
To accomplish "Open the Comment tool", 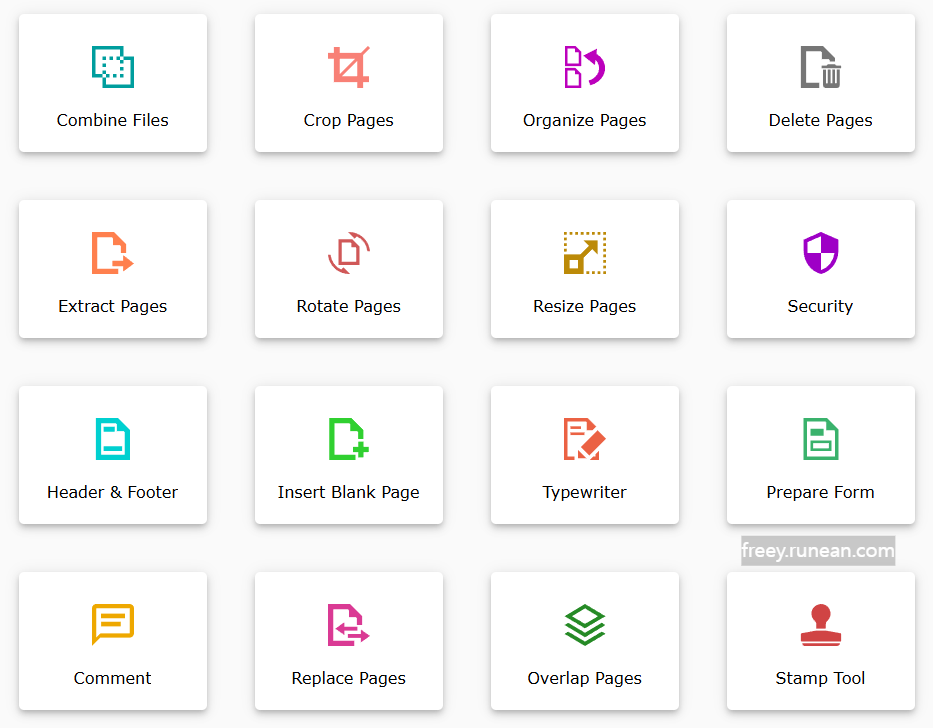I will 112,624.
